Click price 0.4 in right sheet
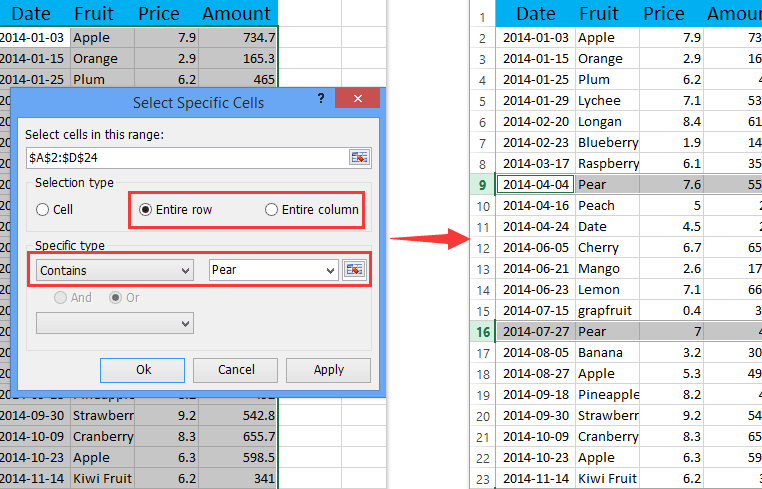The image size is (762, 489). point(672,311)
